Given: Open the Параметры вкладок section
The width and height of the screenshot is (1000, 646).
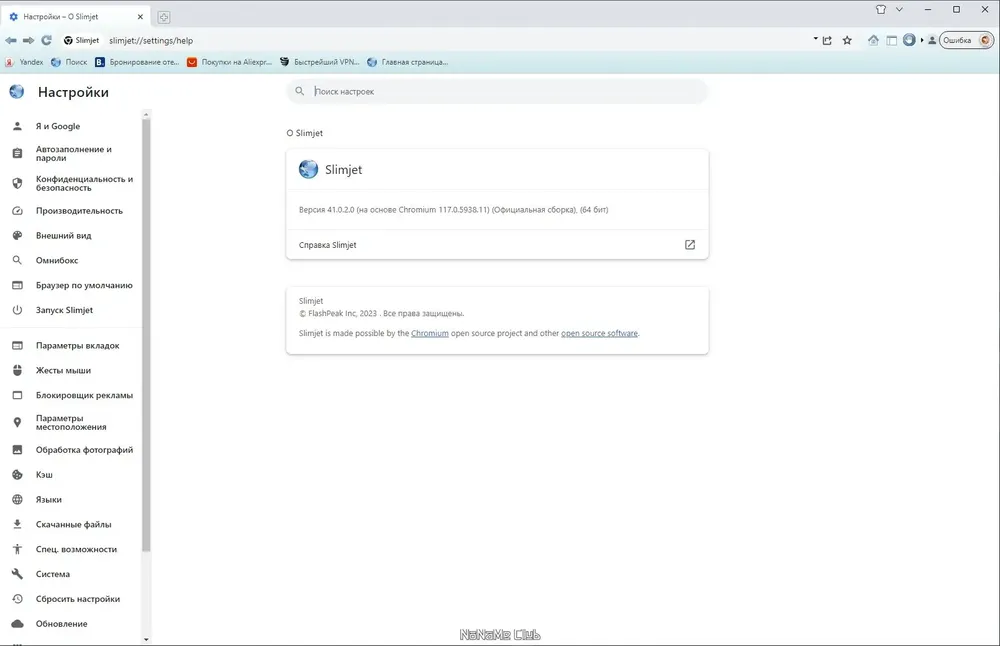Looking at the screenshot, I should [x=71, y=346].
